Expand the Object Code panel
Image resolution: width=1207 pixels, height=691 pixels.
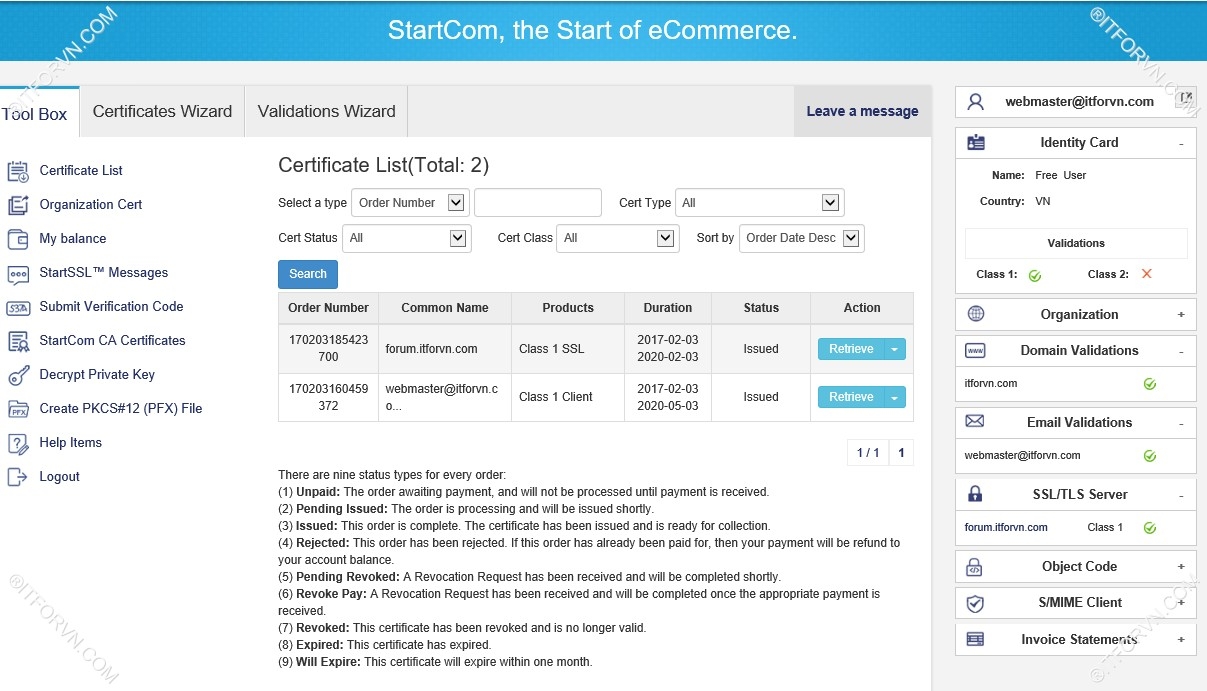coord(1181,567)
